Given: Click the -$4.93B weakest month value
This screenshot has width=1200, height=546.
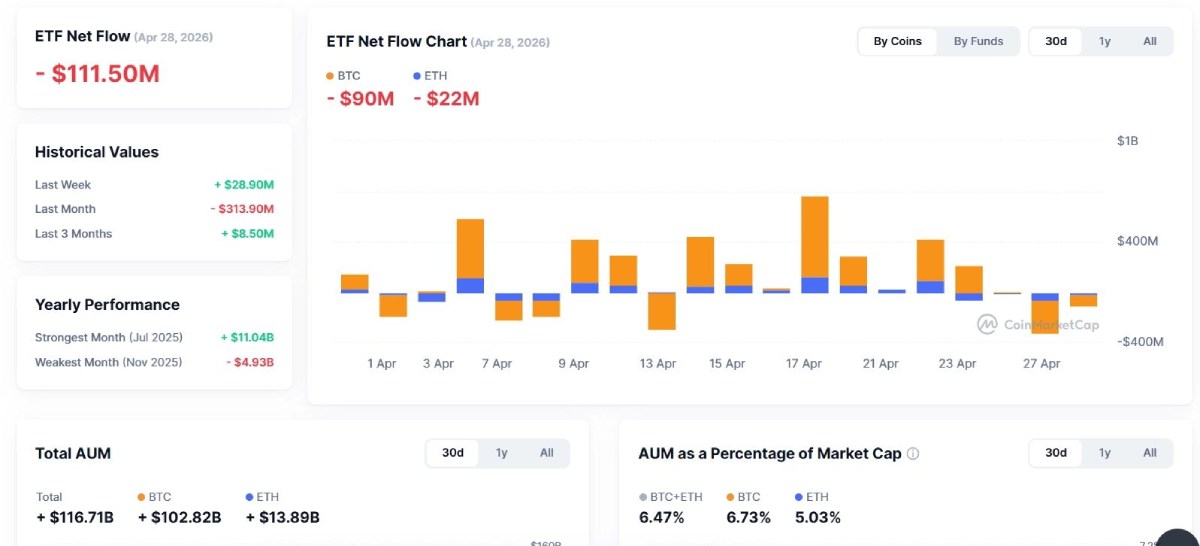Looking at the screenshot, I should (x=249, y=362).
